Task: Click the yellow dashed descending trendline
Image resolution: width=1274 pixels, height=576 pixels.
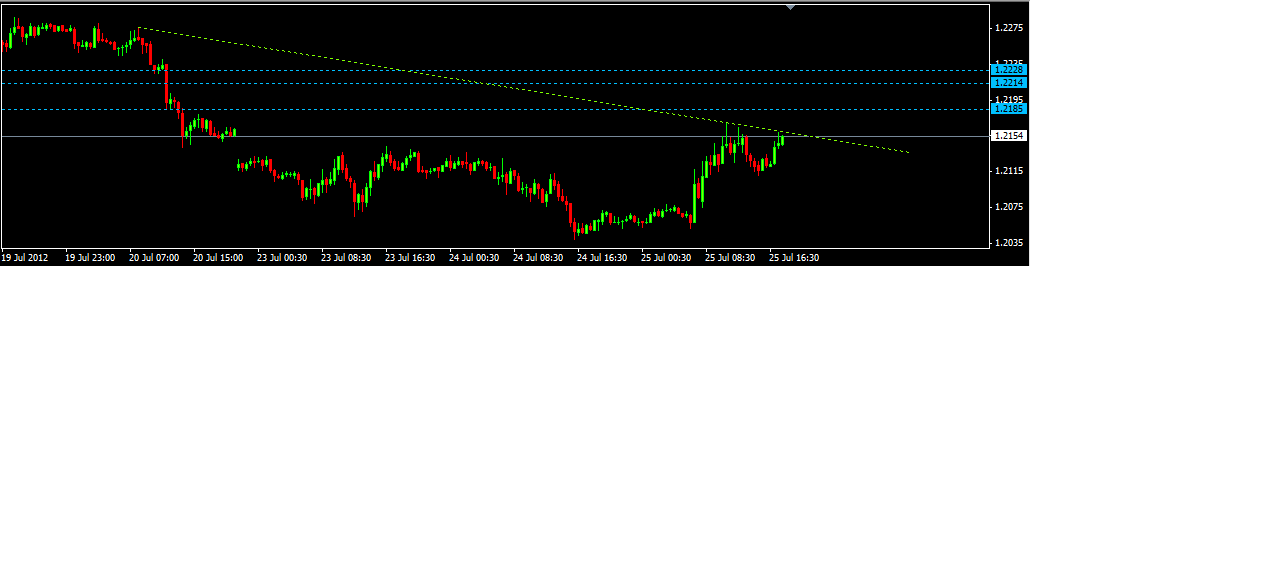Action: pyautogui.click(x=524, y=90)
